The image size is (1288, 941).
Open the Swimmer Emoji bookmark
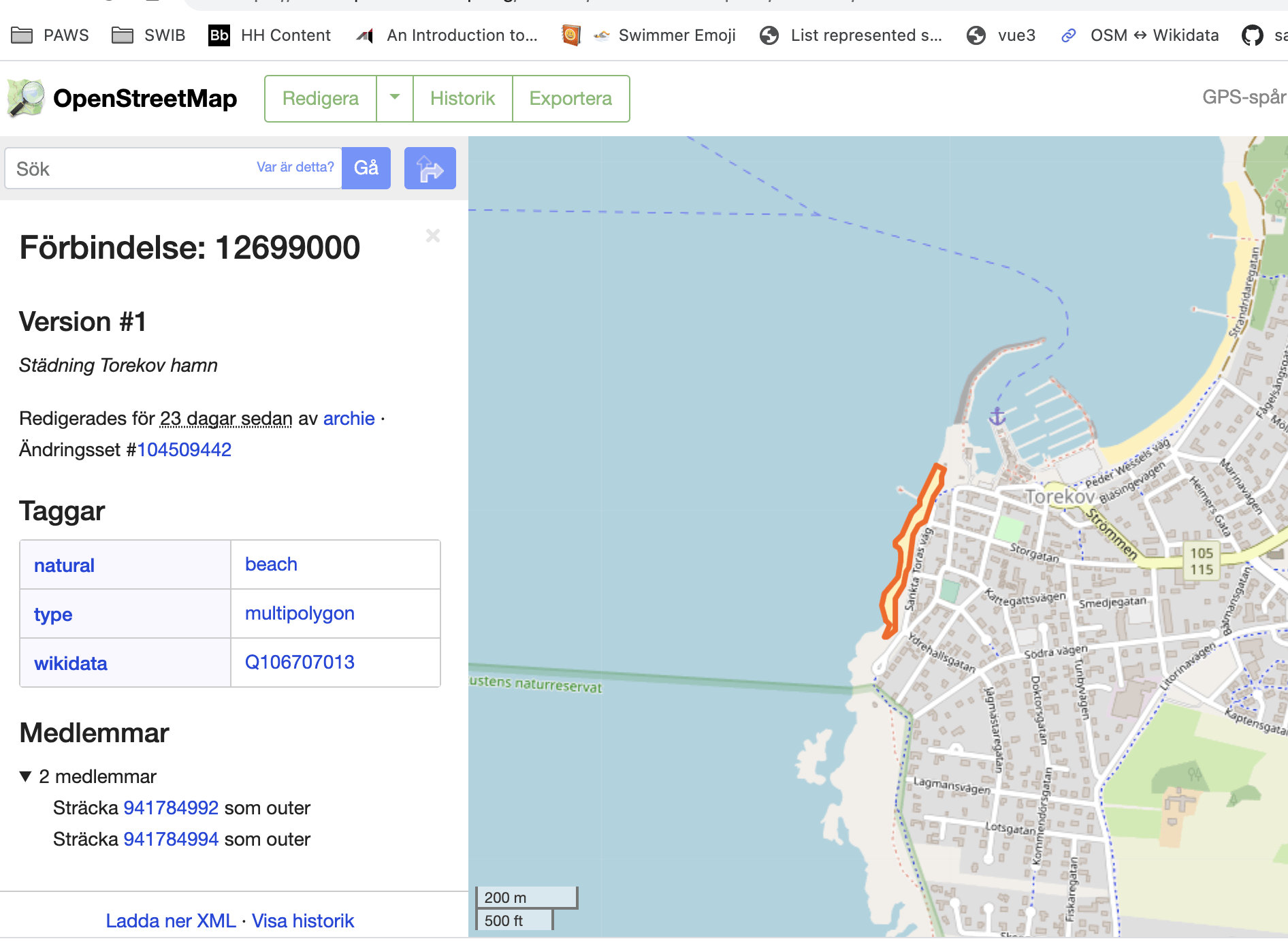664,35
